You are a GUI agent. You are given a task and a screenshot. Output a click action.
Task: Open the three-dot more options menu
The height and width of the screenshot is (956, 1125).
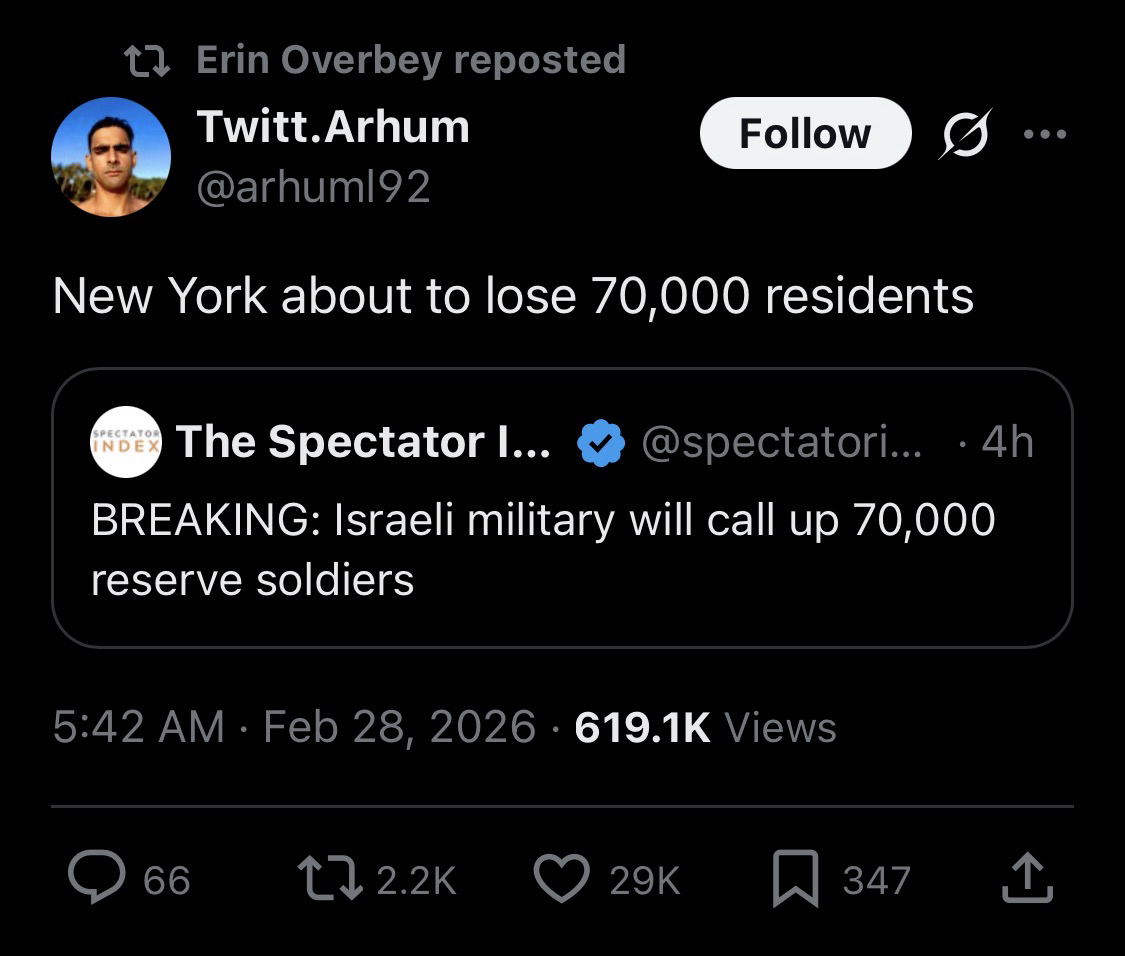point(1046,133)
